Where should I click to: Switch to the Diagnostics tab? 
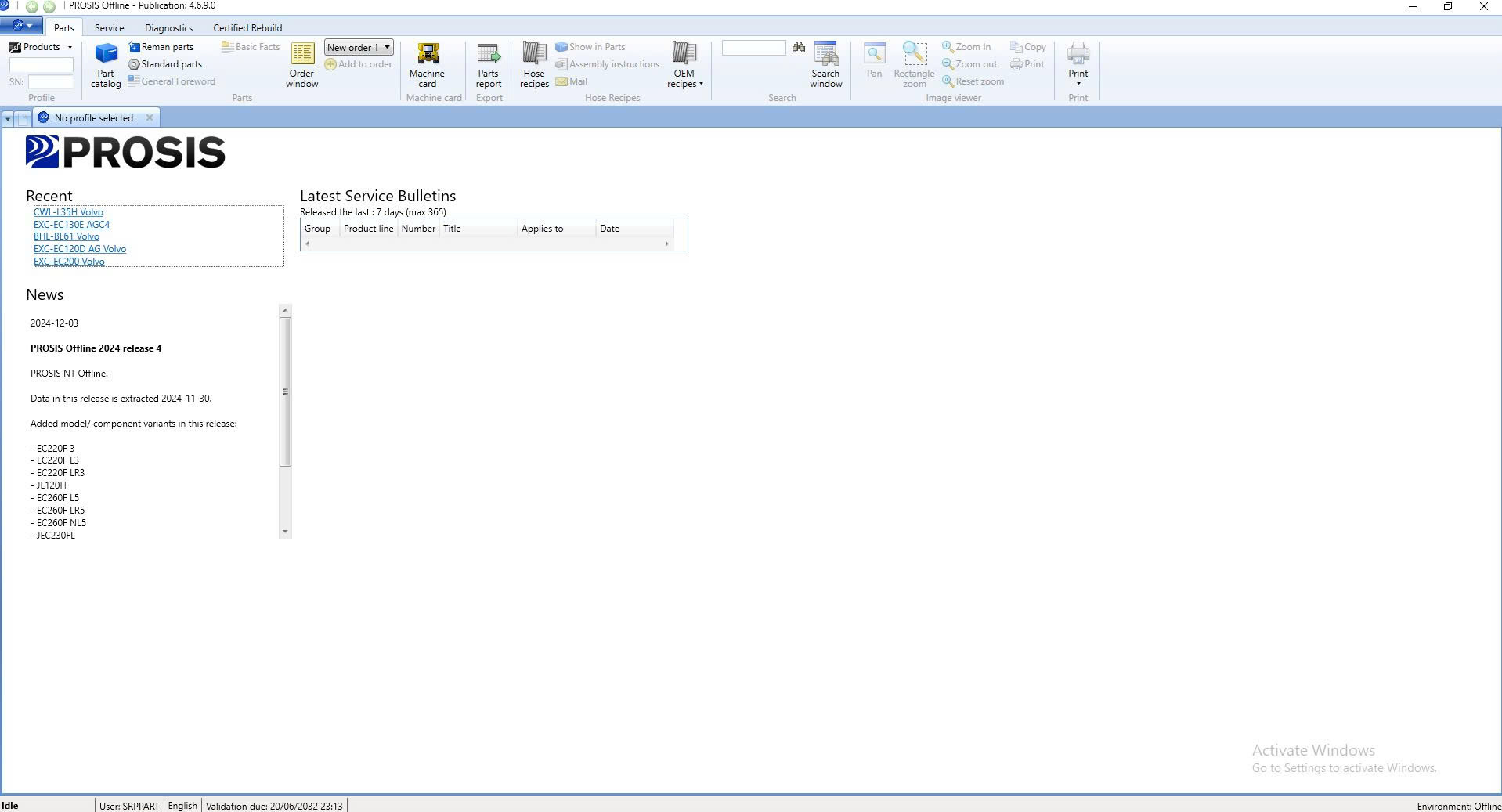point(168,27)
